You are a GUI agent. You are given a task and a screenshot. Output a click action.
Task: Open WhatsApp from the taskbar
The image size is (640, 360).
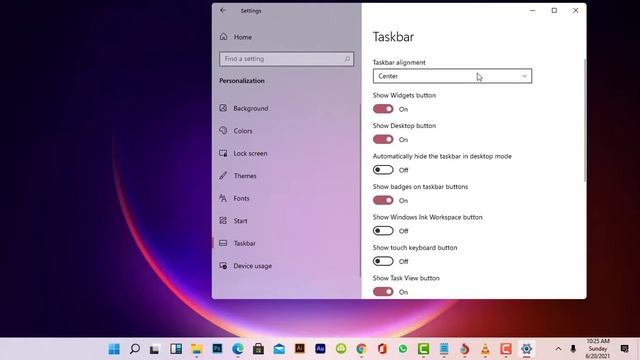tap(403, 349)
